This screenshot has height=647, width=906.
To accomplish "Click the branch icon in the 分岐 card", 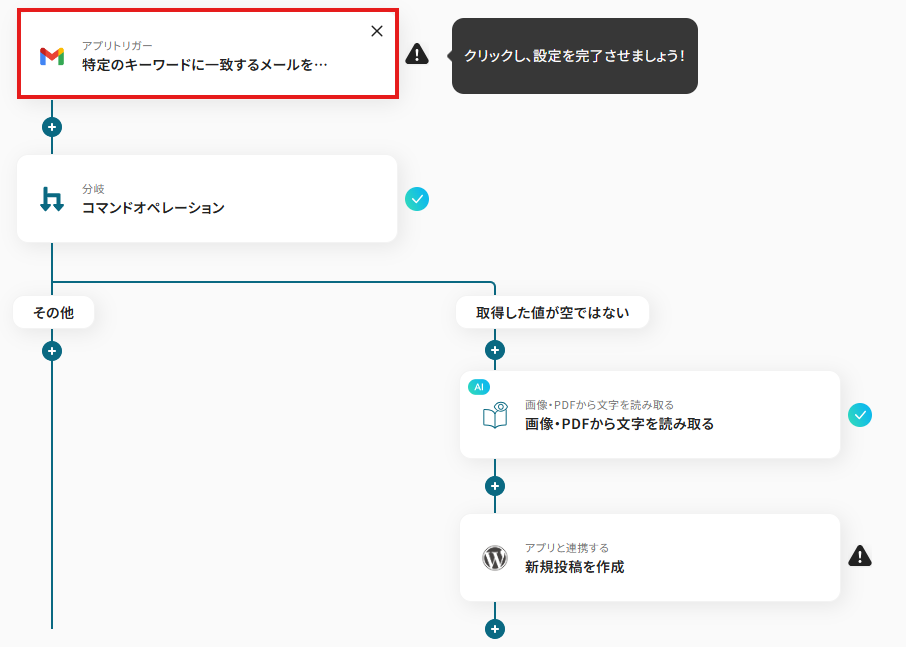I will tap(52, 199).
